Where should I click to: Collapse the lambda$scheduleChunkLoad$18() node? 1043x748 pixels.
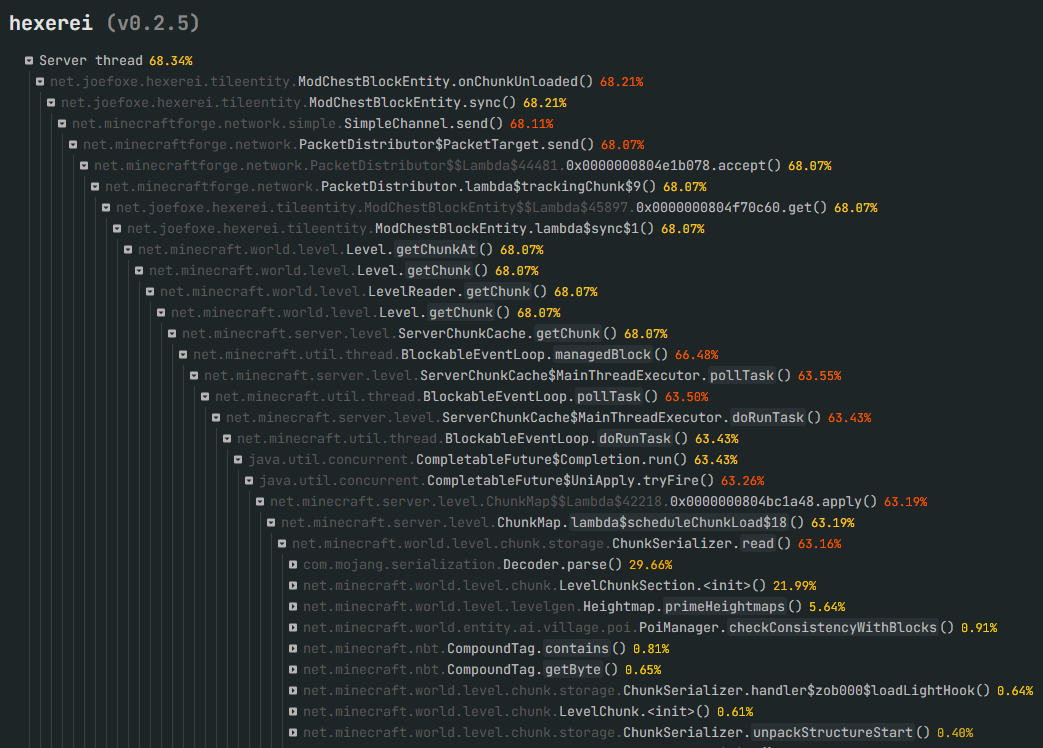point(271,523)
